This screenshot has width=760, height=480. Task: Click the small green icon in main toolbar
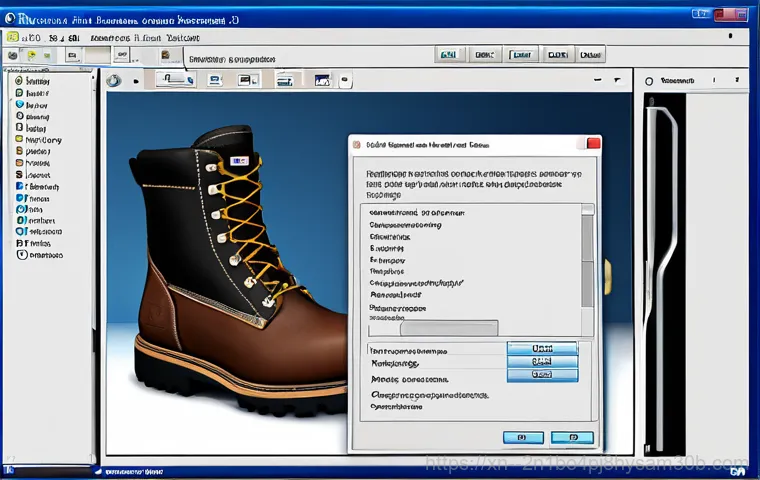tap(47, 56)
